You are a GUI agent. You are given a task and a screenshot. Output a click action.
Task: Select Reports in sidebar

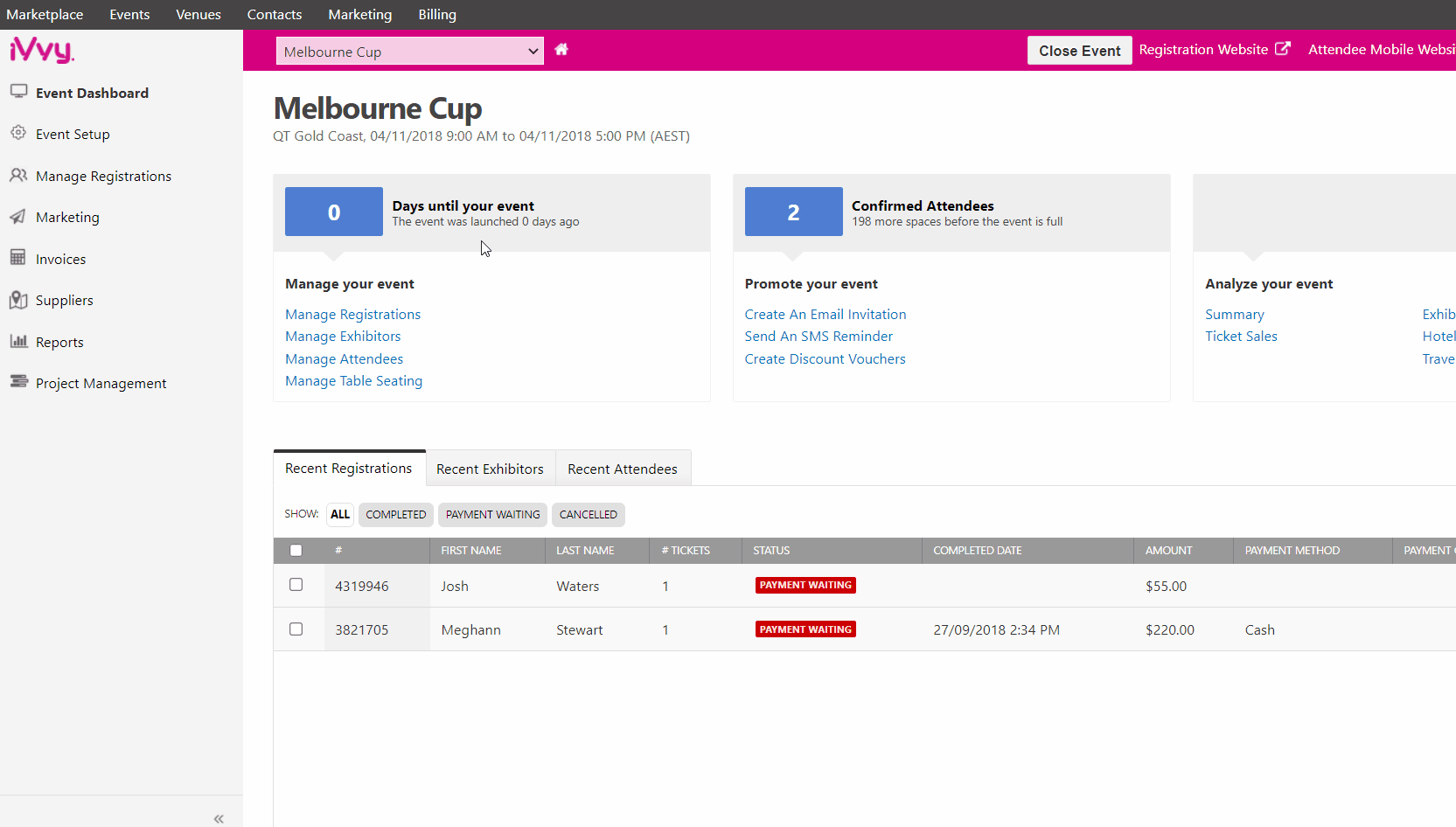pyautogui.click(x=59, y=343)
